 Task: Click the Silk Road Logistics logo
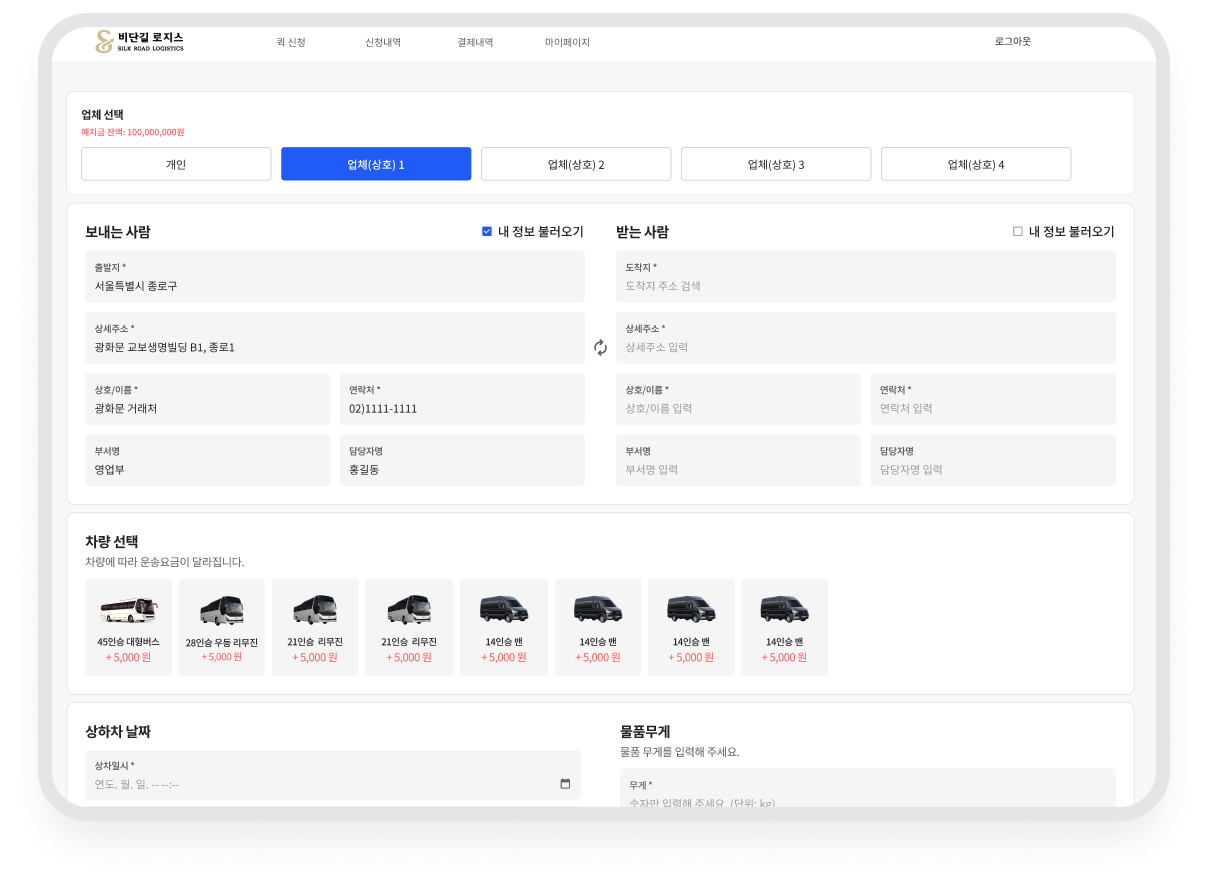pyautogui.click(x=139, y=41)
